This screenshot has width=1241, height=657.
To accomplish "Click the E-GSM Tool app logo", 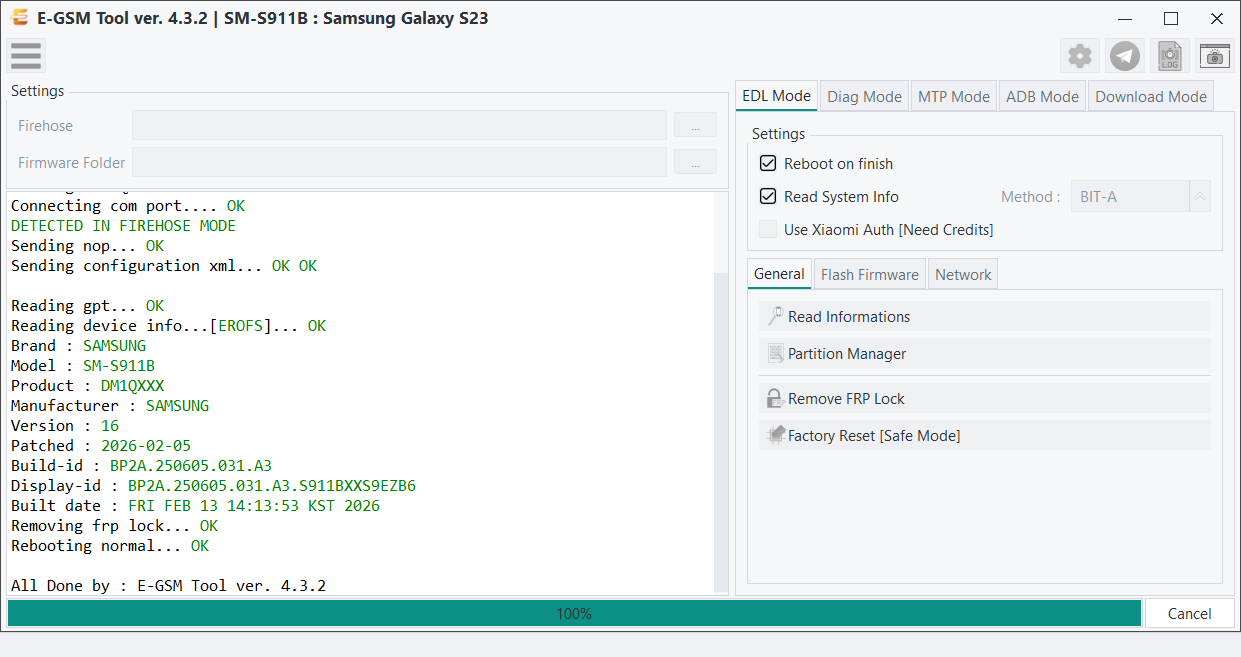I will click(19, 18).
